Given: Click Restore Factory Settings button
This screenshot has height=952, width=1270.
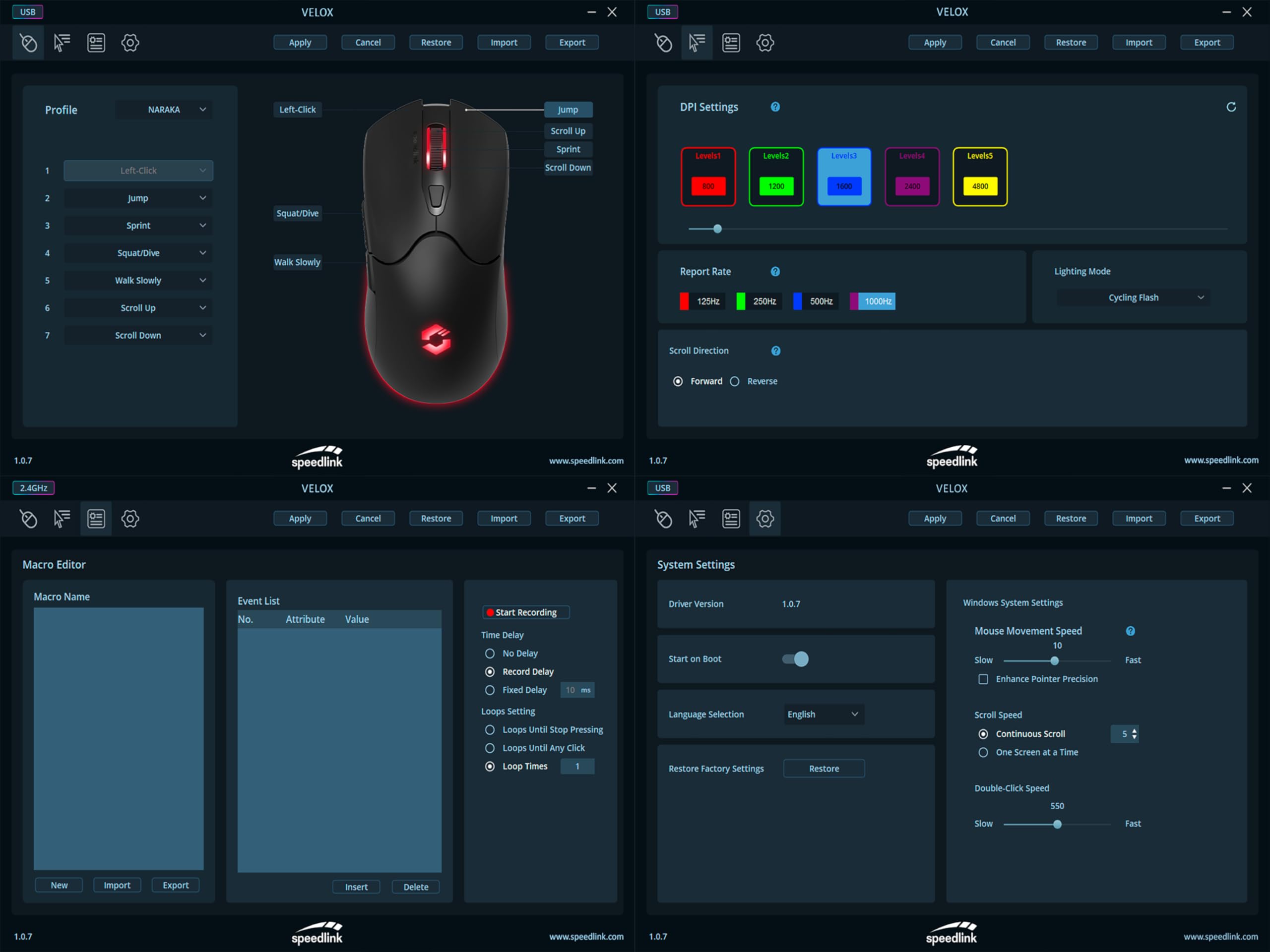Looking at the screenshot, I should click(824, 769).
